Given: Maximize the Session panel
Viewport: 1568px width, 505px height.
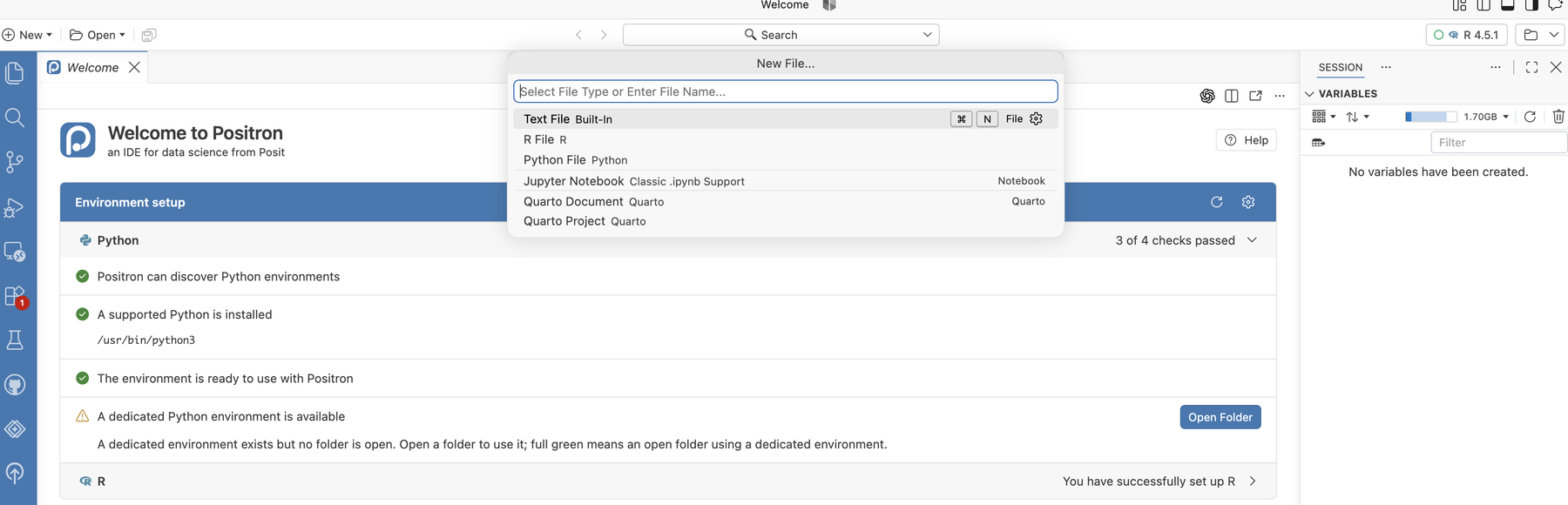Looking at the screenshot, I should click(1531, 67).
